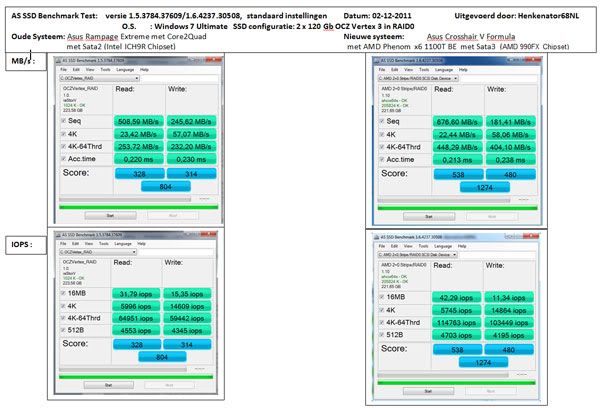Click the app icon in the AS SSD 1.6 MB/s window title bar

tap(376, 60)
